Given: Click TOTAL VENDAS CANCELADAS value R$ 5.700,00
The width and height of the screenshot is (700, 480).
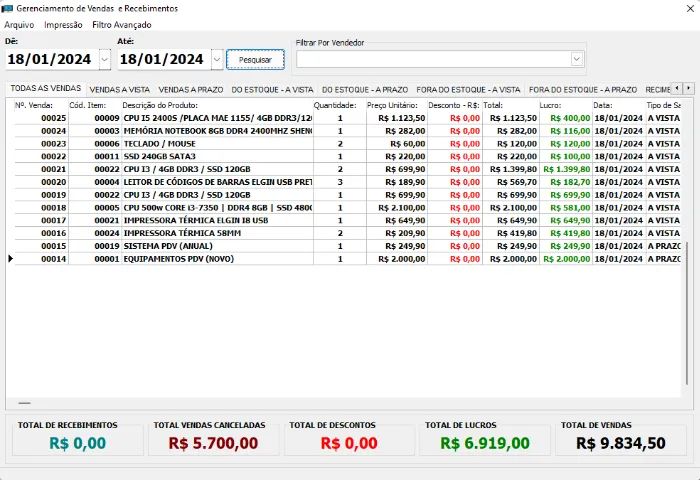Looking at the screenshot, I should click(213, 443).
